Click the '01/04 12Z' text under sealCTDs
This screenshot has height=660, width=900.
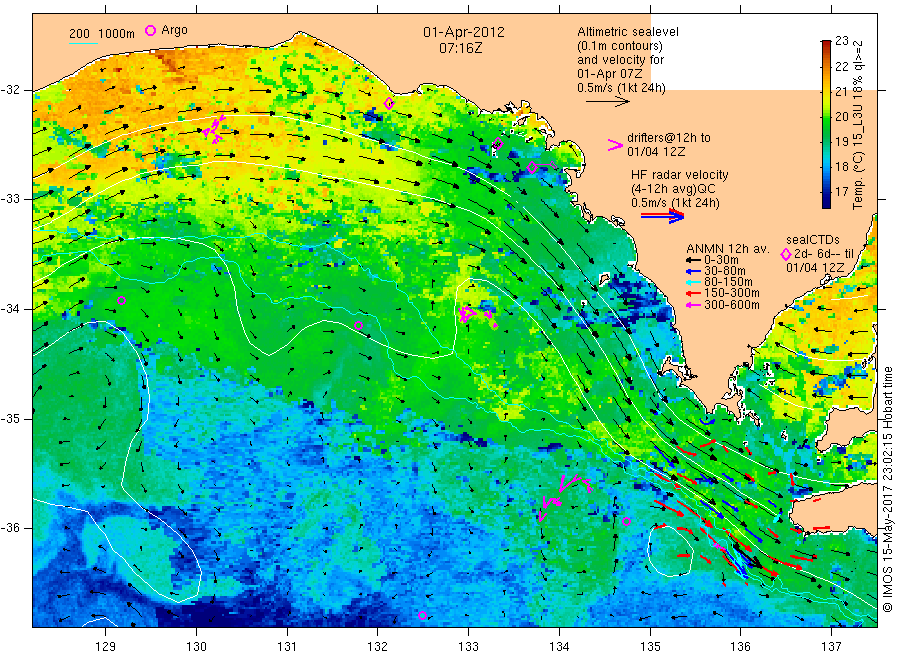click(x=815, y=267)
